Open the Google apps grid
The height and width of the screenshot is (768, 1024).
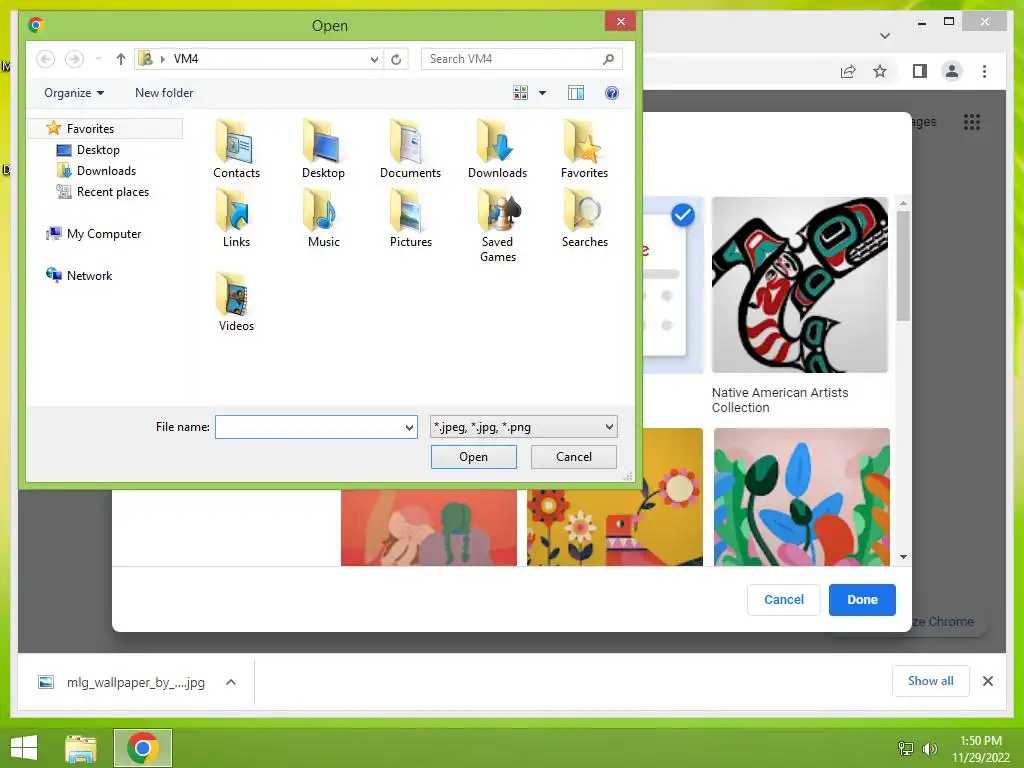point(972,122)
